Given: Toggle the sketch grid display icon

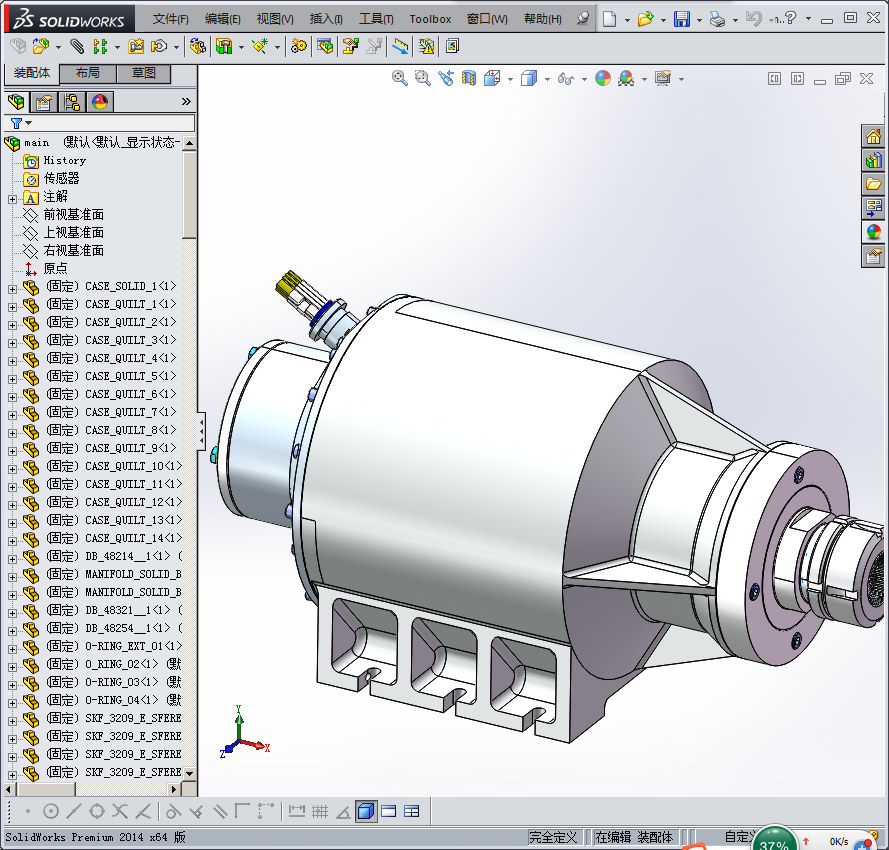Looking at the screenshot, I should click(x=320, y=811).
